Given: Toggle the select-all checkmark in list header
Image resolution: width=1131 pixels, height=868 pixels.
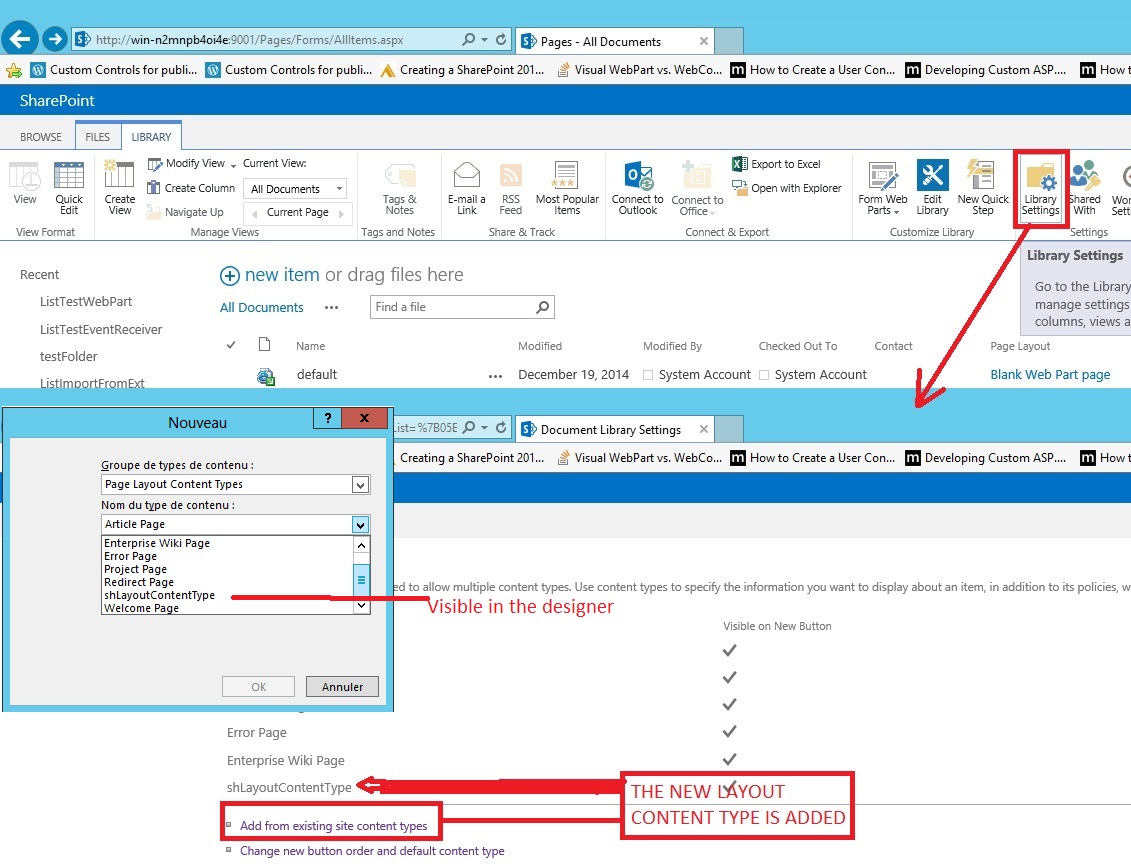Looking at the screenshot, I should tap(231, 345).
